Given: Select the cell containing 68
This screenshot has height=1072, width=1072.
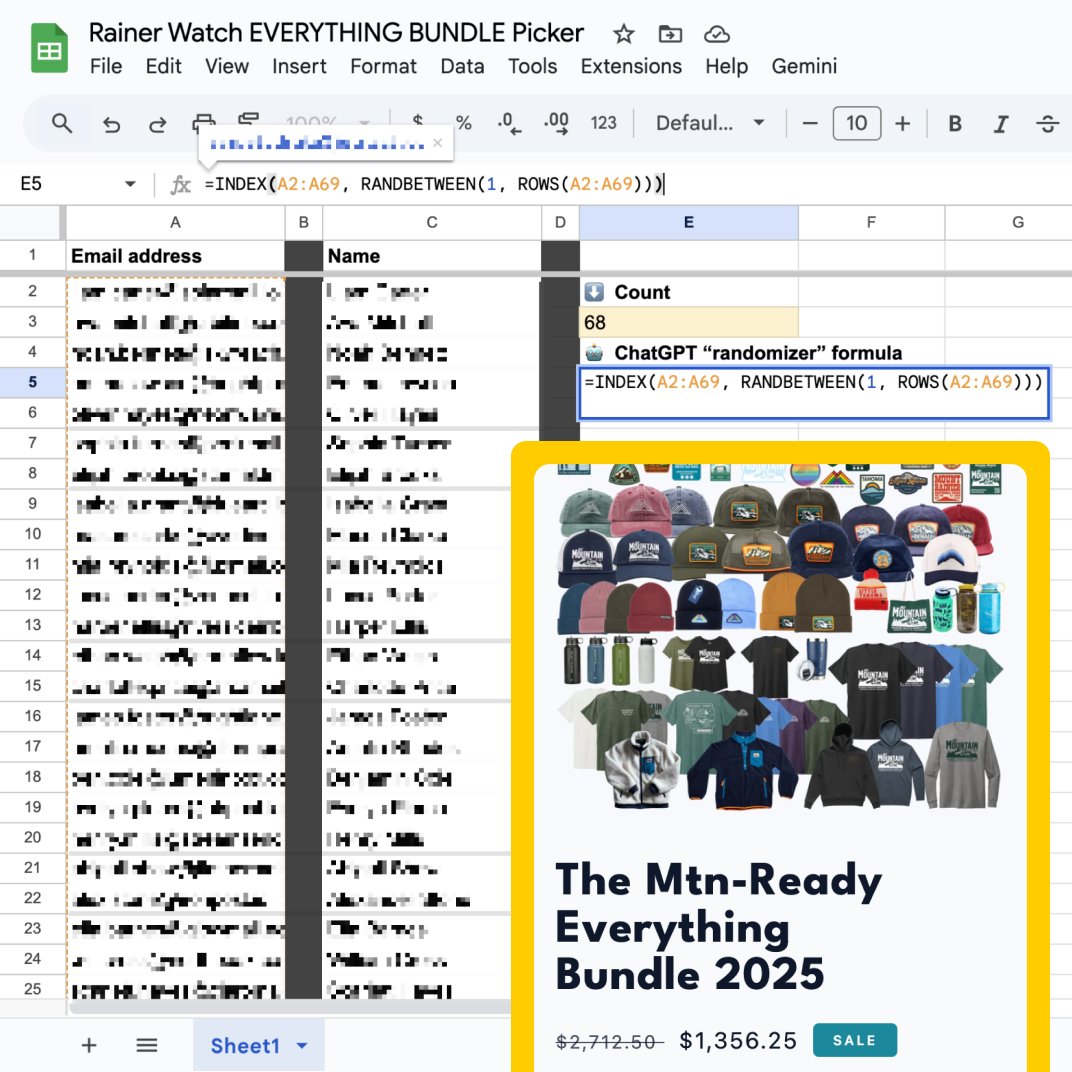Looking at the screenshot, I should 688,322.
